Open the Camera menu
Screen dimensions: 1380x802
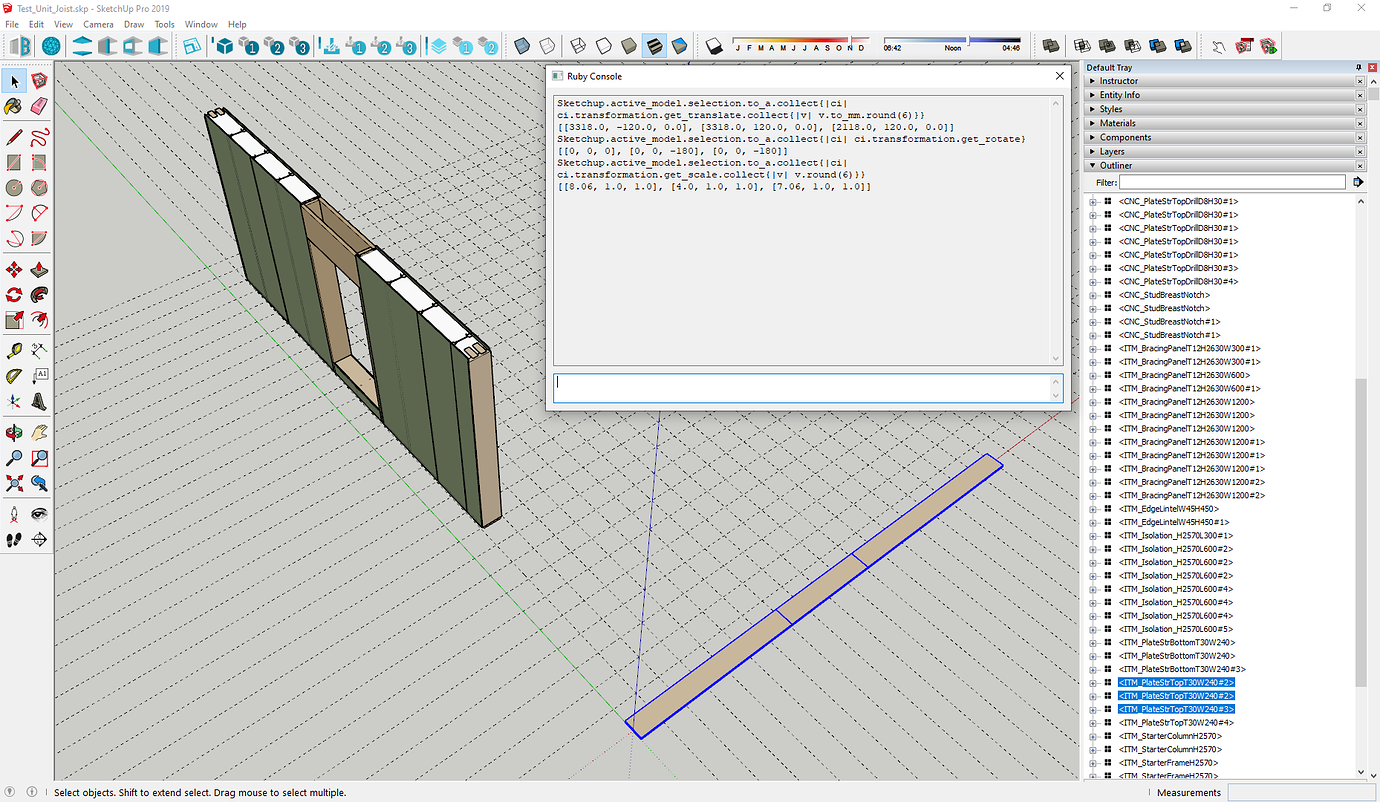[x=98, y=24]
